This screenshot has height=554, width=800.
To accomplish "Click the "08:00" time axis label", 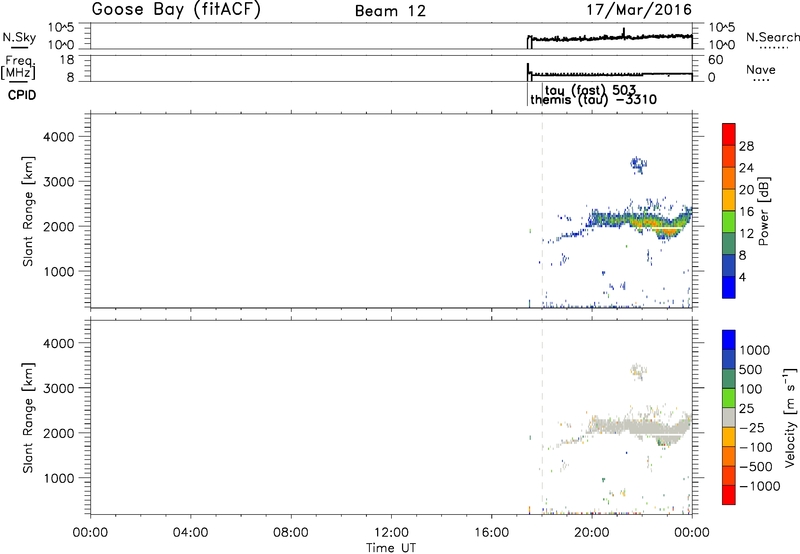I will click(x=290, y=533).
